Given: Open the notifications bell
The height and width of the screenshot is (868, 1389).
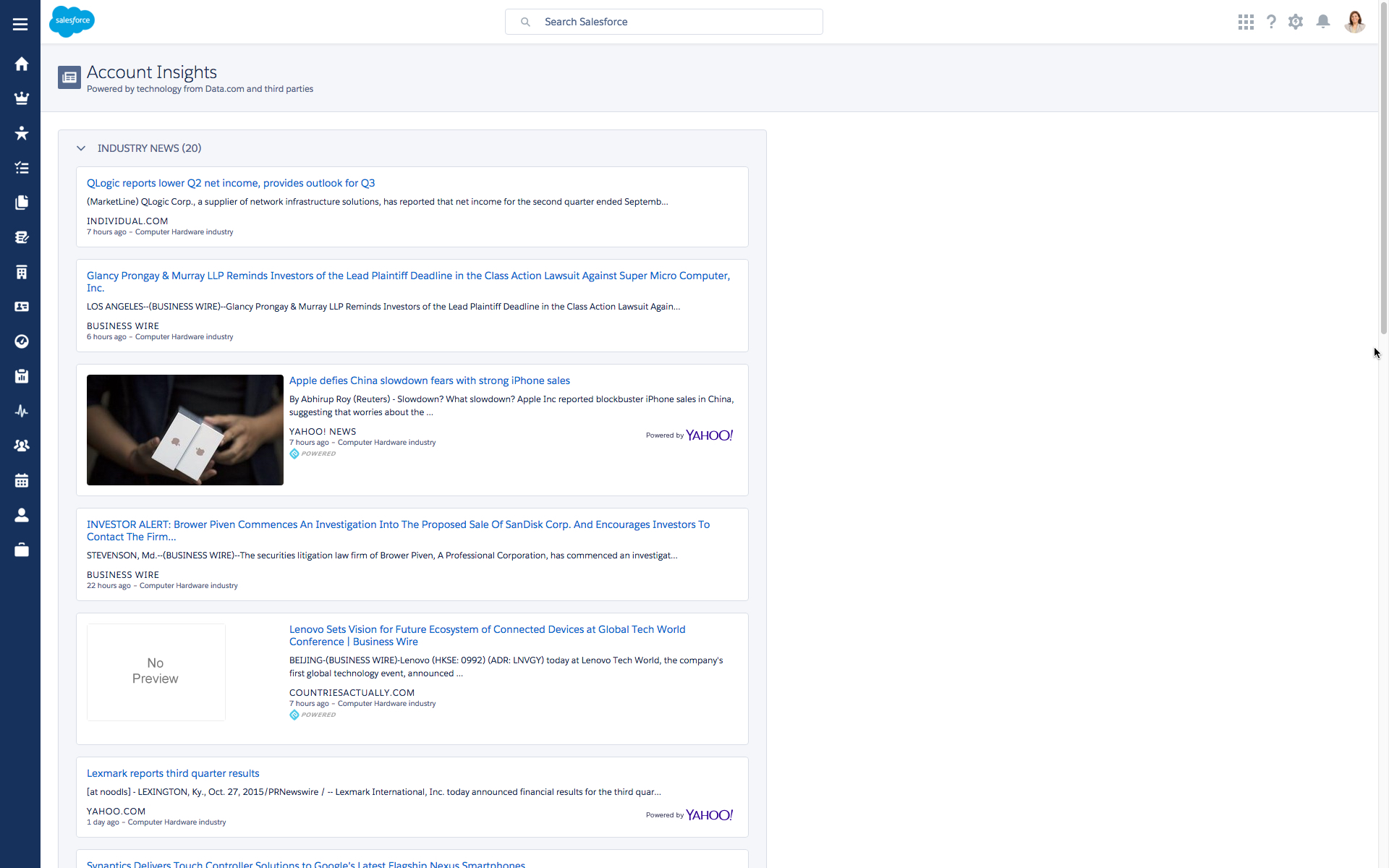Looking at the screenshot, I should pos(1323,22).
